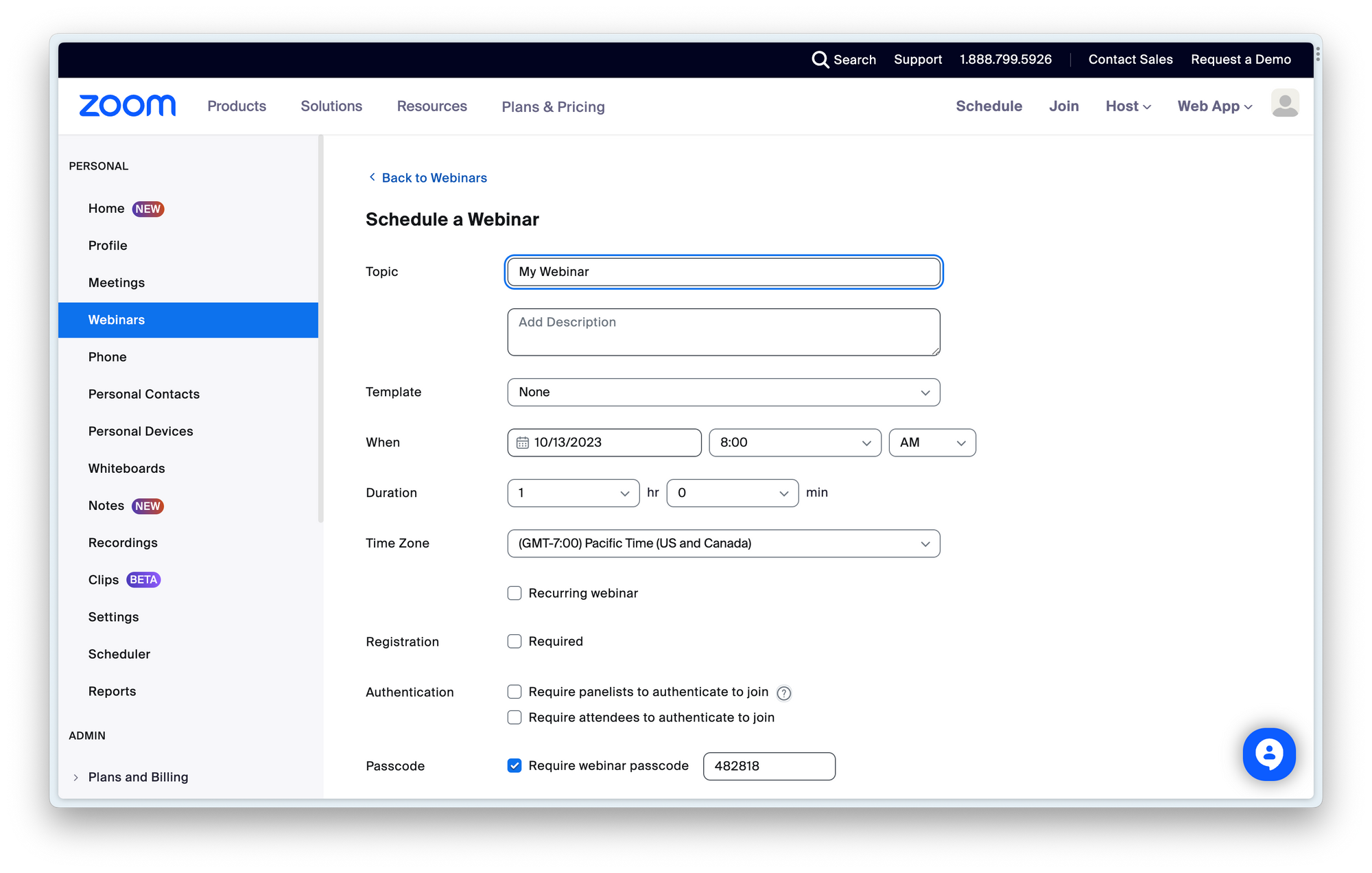The image size is (1372, 873).
Task: Enable the Recurring webinar checkbox
Action: click(x=514, y=593)
